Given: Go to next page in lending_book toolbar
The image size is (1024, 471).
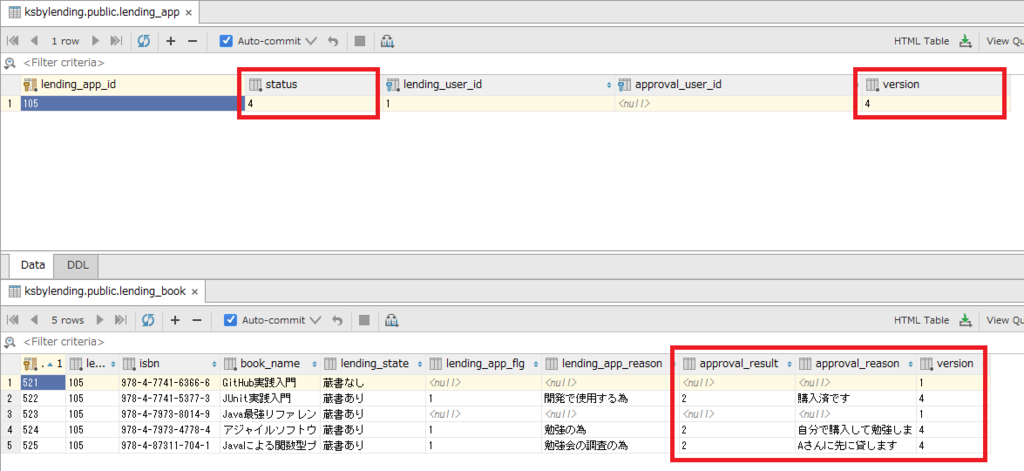Looking at the screenshot, I should [101, 320].
